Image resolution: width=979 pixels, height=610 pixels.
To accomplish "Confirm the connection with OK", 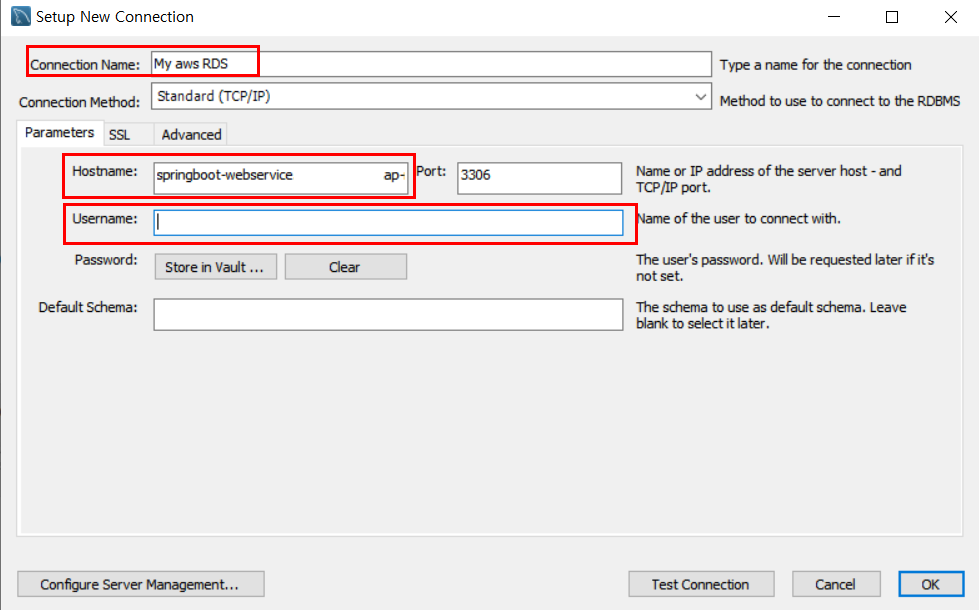I will [x=931, y=584].
